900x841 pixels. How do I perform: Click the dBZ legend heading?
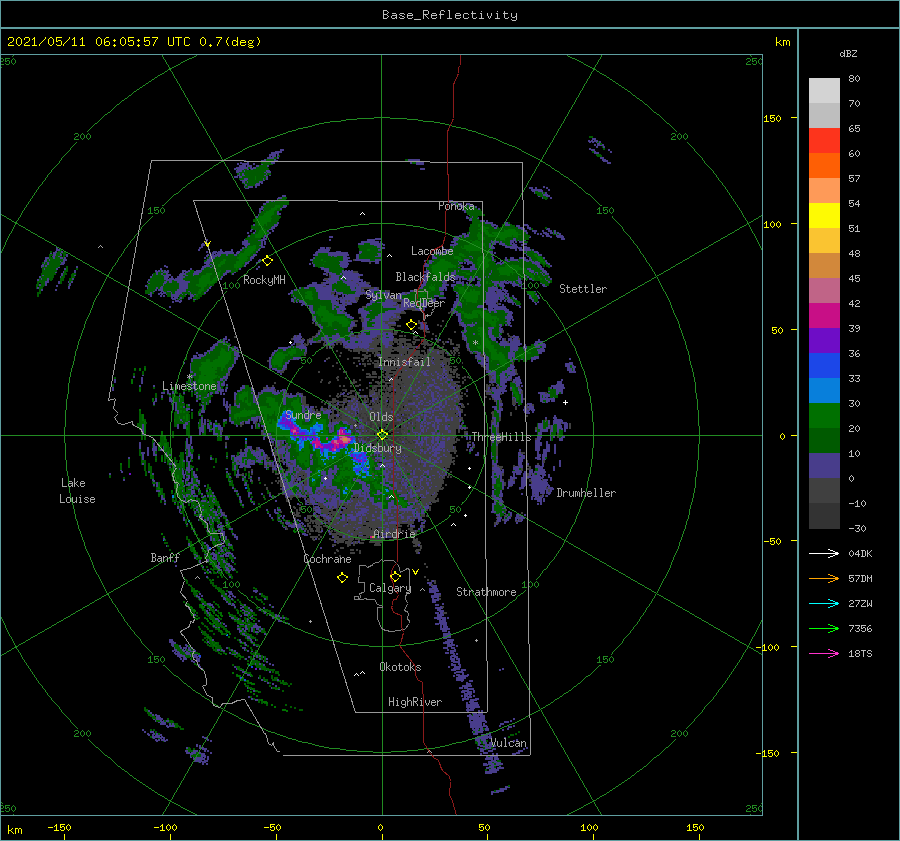coord(848,53)
